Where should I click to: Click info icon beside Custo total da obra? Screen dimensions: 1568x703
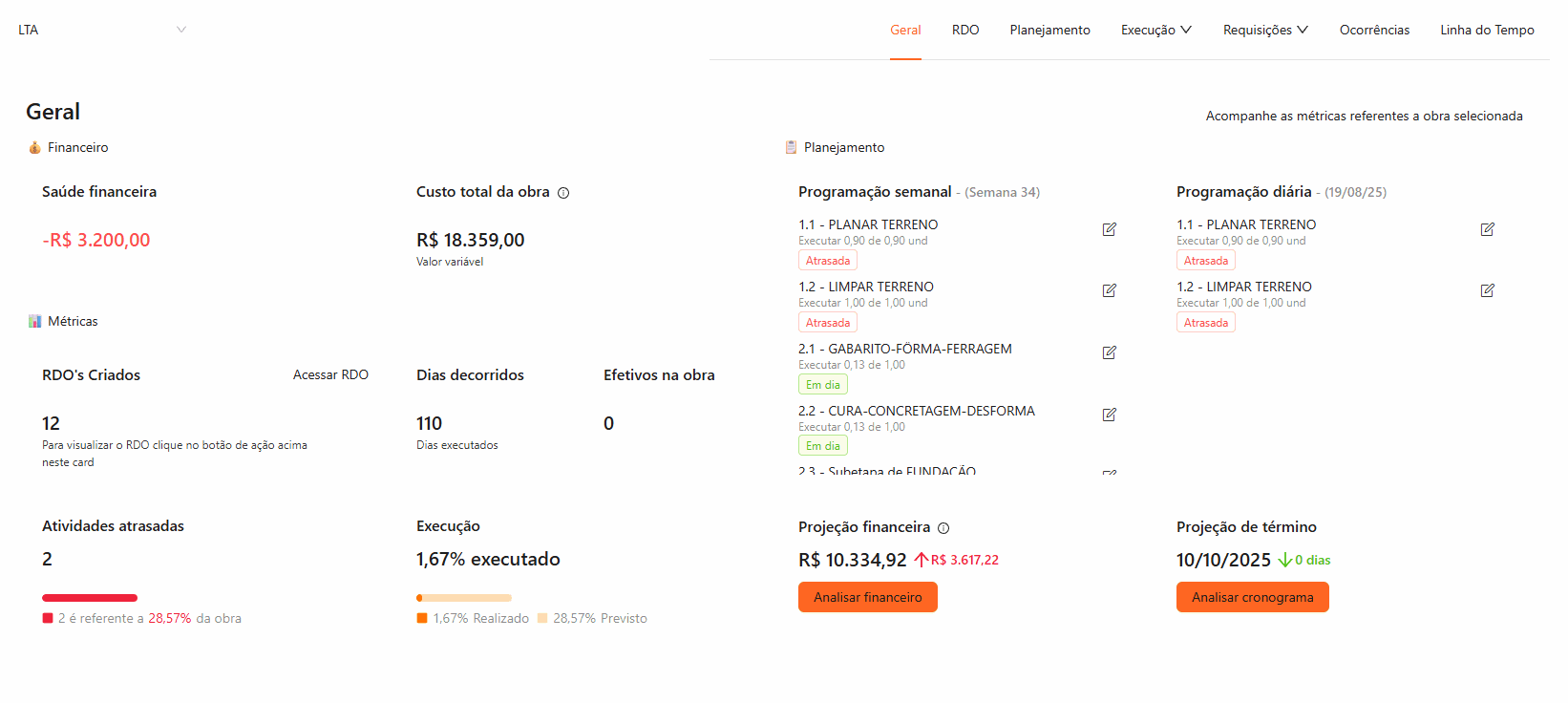563,193
